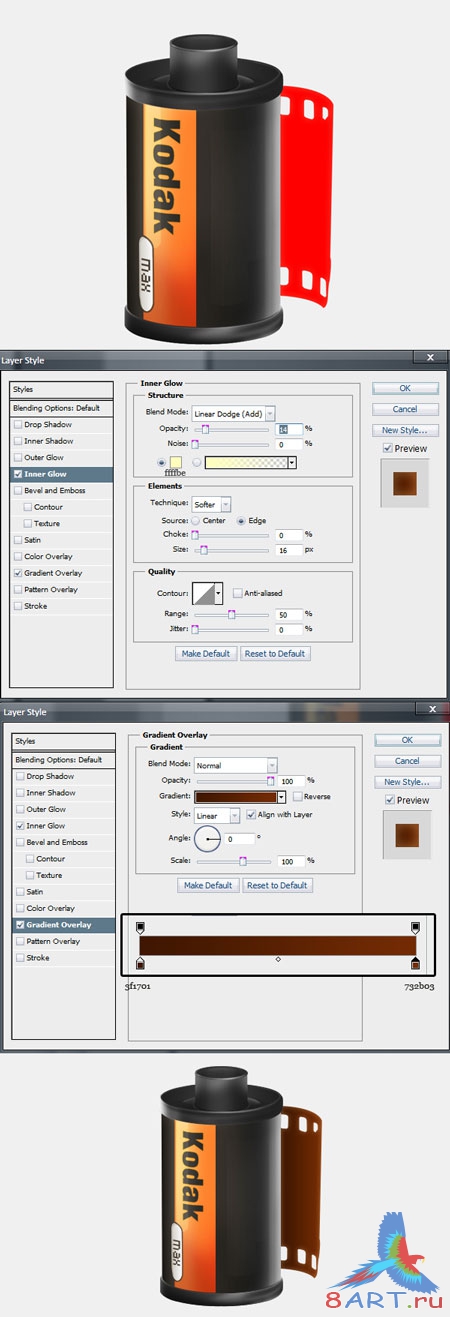Toggle Anti-aliased checkbox in Inner Glow dialog
450x1317 pixels.
pyautogui.click(x=236, y=593)
